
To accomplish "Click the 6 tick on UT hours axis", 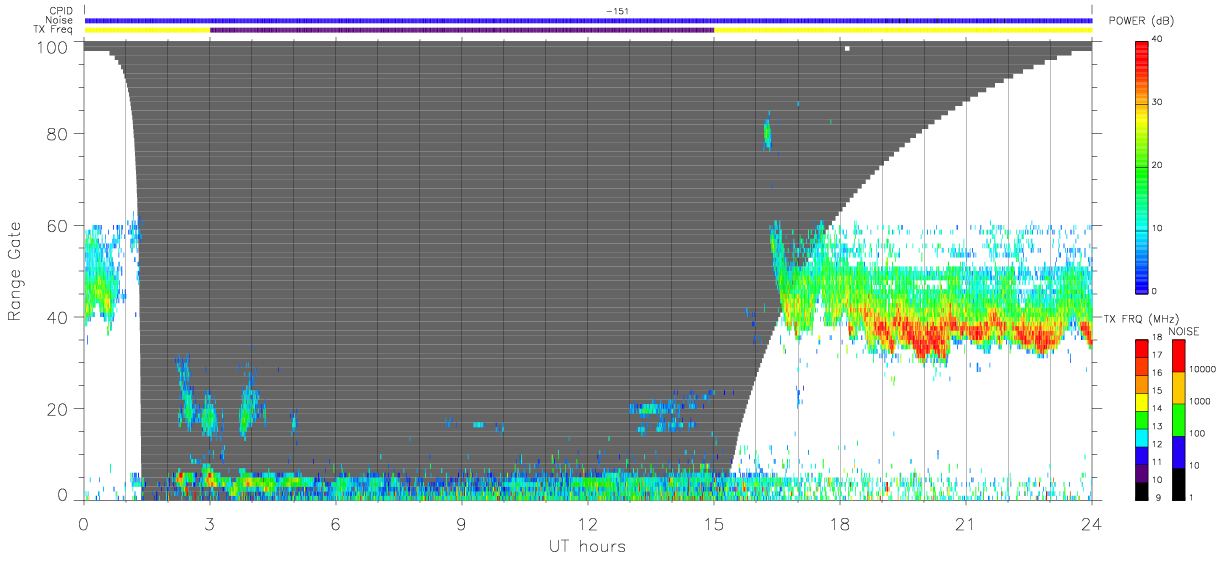I will point(336,524).
